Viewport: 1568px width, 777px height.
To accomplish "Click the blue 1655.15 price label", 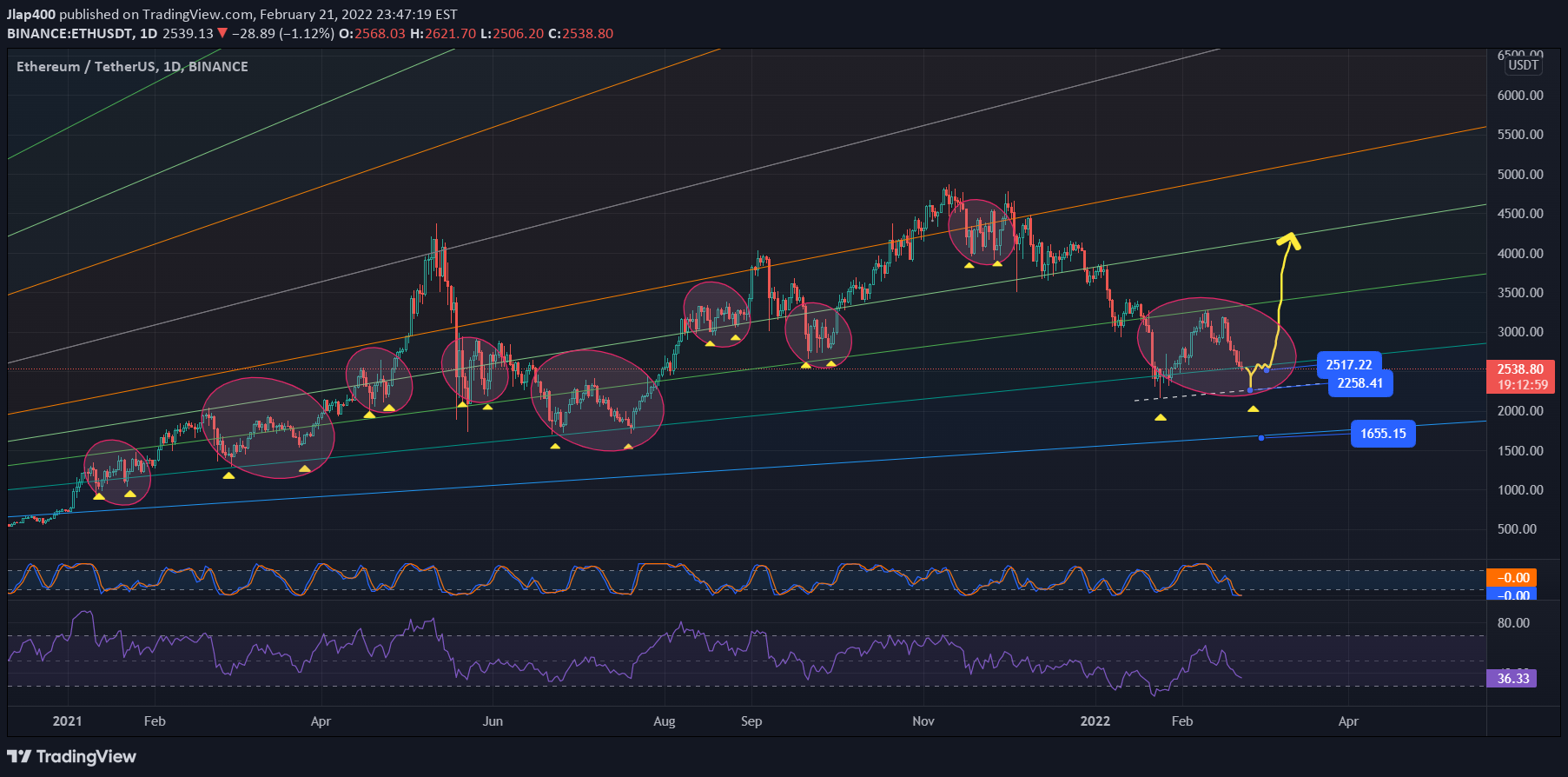I will point(1383,434).
